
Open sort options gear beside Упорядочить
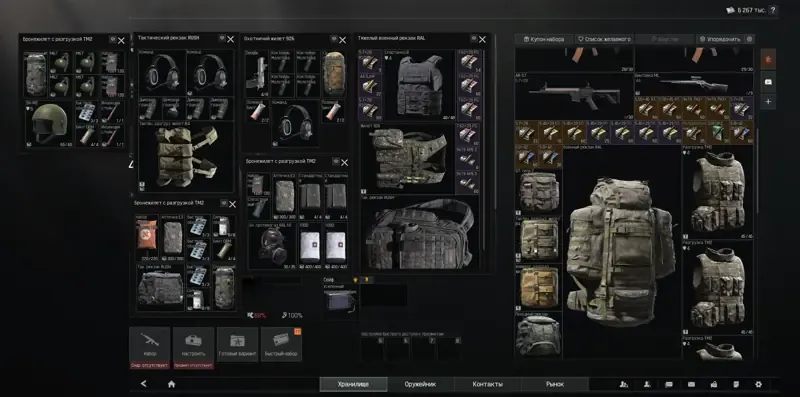(749, 39)
